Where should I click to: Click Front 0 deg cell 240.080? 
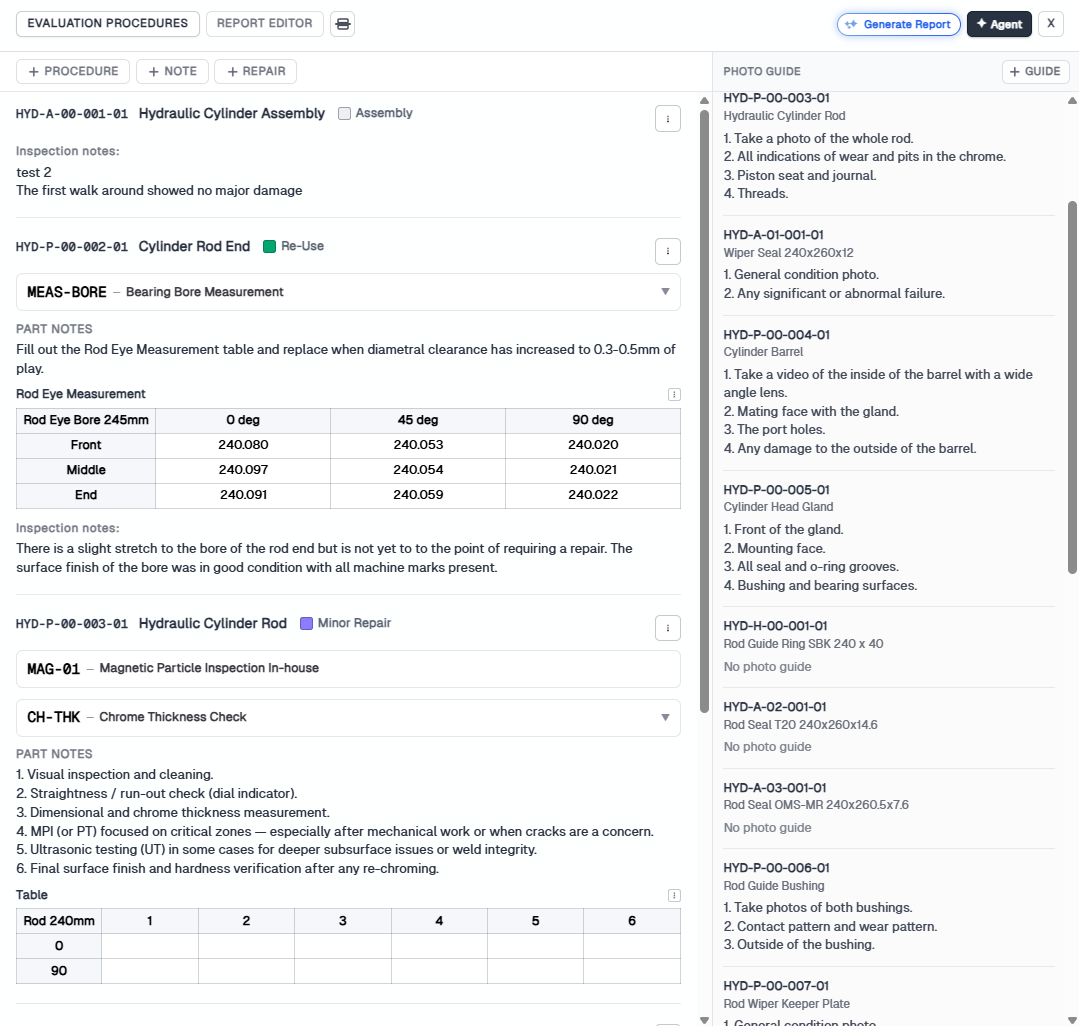(243, 445)
